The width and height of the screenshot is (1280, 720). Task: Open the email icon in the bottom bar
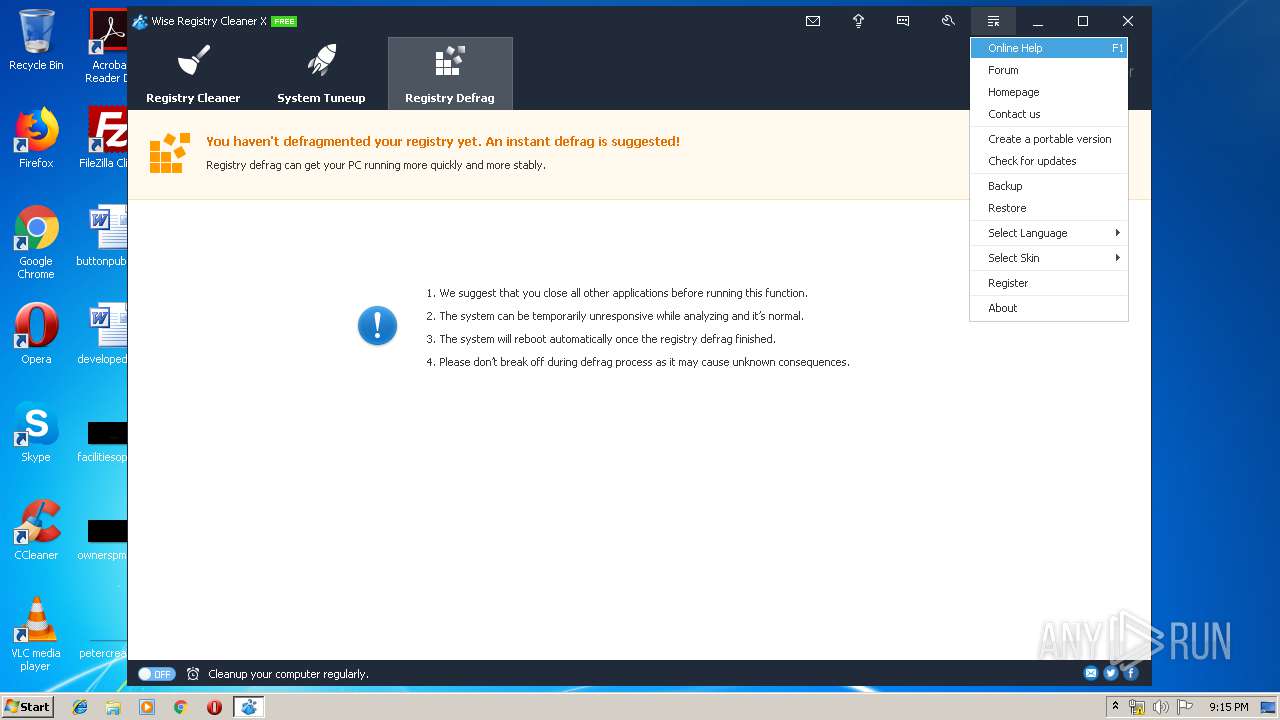click(1091, 673)
